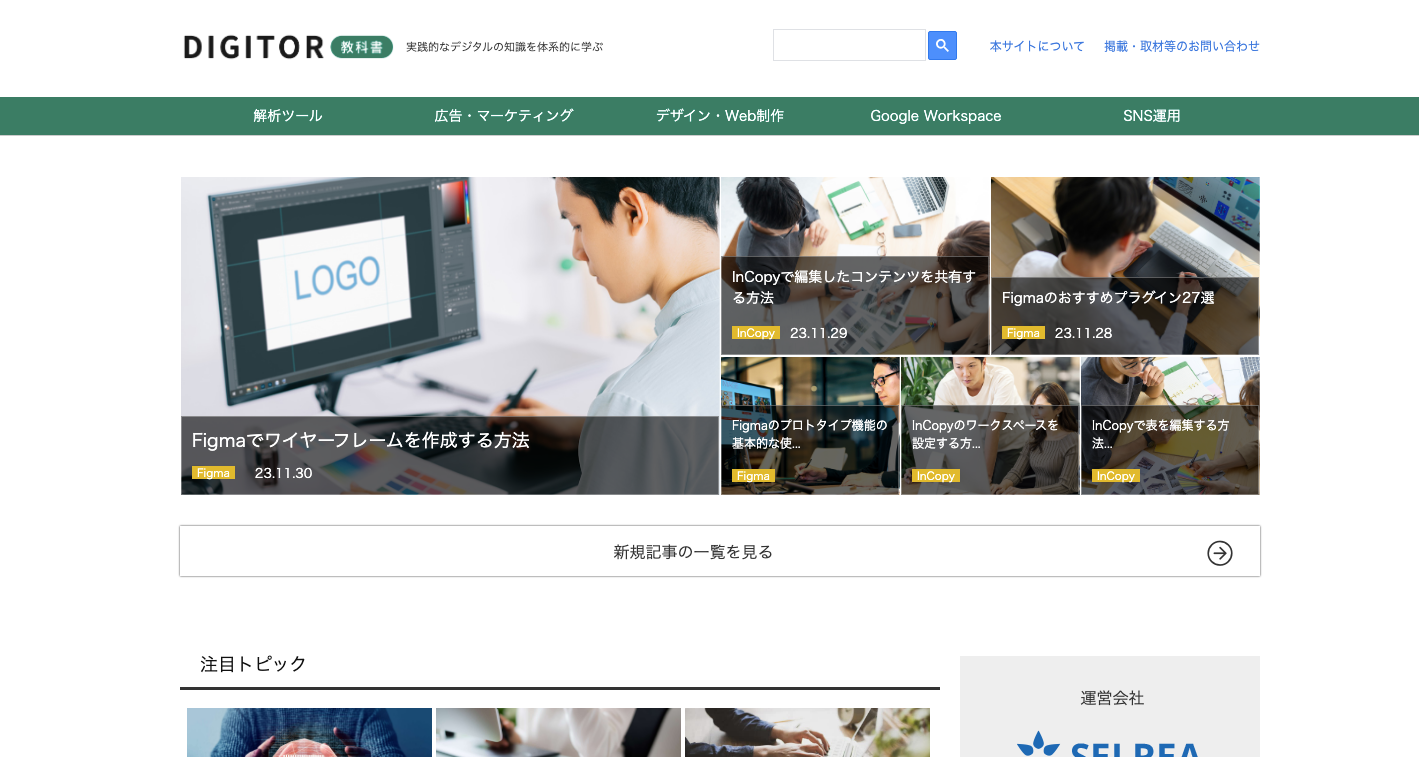The image size is (1419, 757).
Task: Click the InCopy tag dated 23.11.29
Action: pyautogui.click(x=755, y=333)
